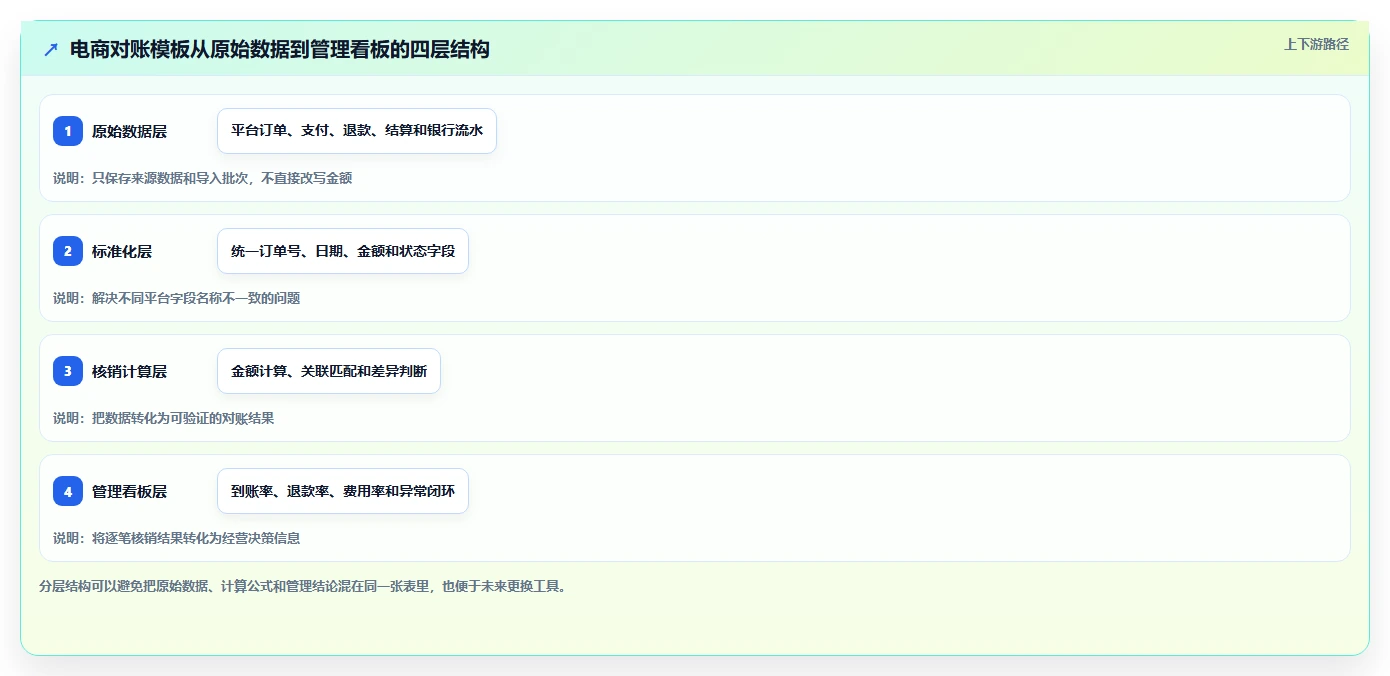Select the 到账率、退款率、费用率和异常闭环 chip

pos(343,491)
